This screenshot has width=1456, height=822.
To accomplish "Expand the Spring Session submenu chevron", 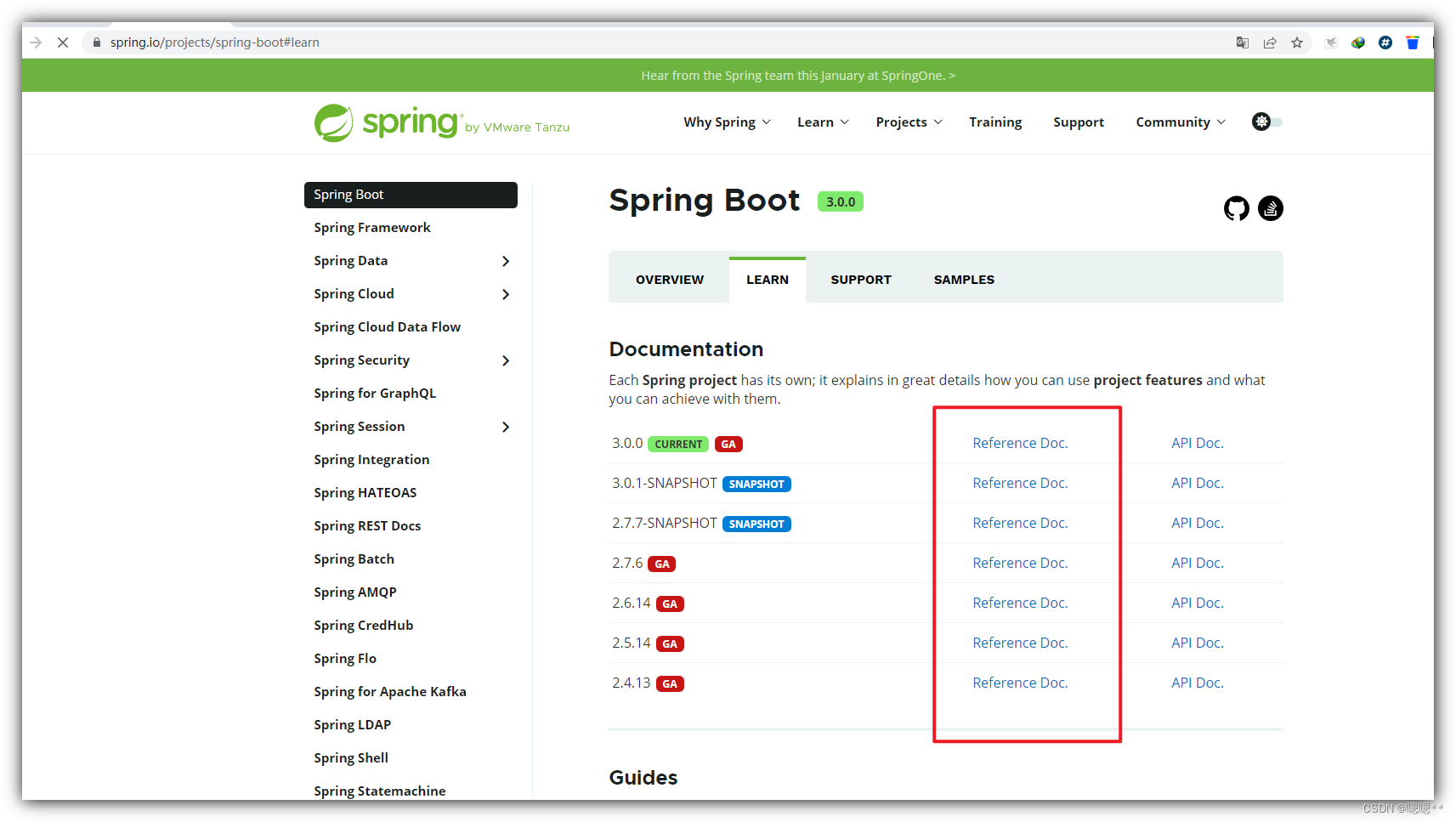I will pos(506,427).
